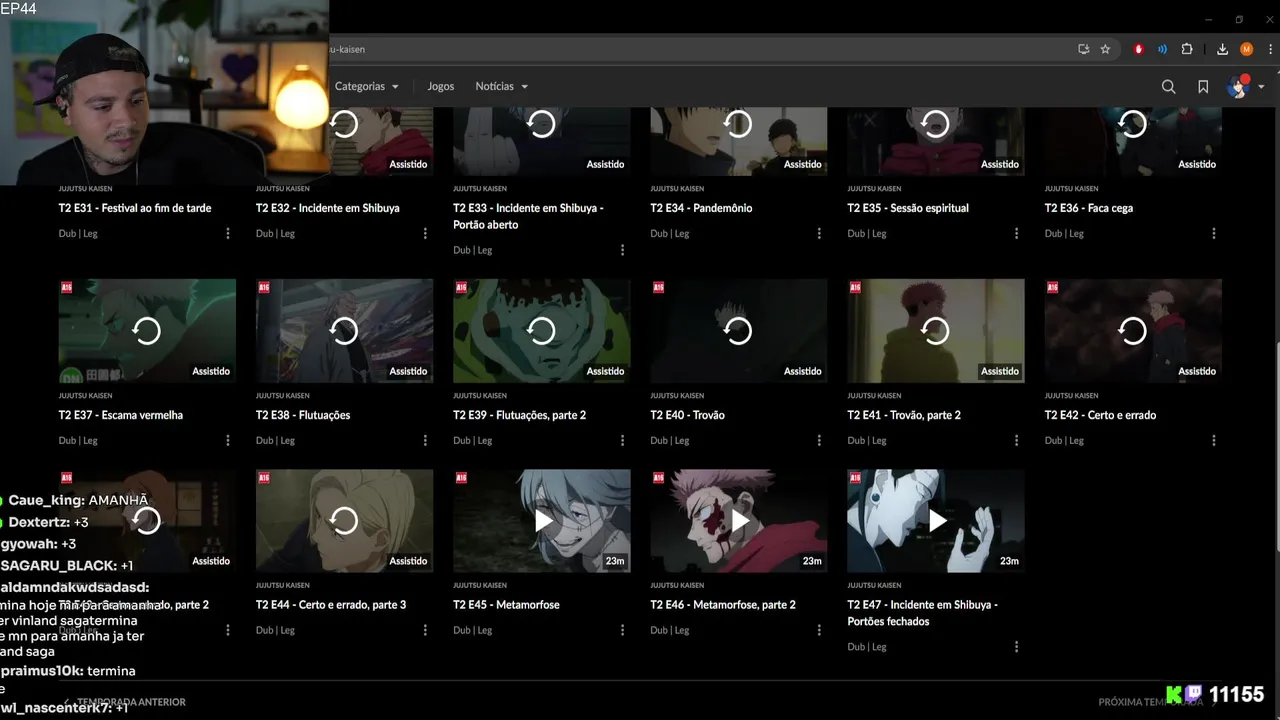Click the 23m duration on E46 thumbnail
The width and height of the screenshot is (1280, 720).
click(x=812, y=561)
